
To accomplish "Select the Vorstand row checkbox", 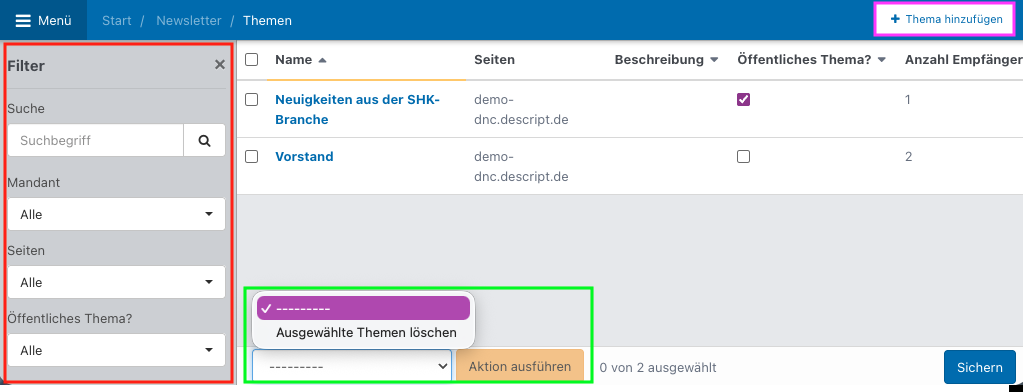I will point(251,157).
